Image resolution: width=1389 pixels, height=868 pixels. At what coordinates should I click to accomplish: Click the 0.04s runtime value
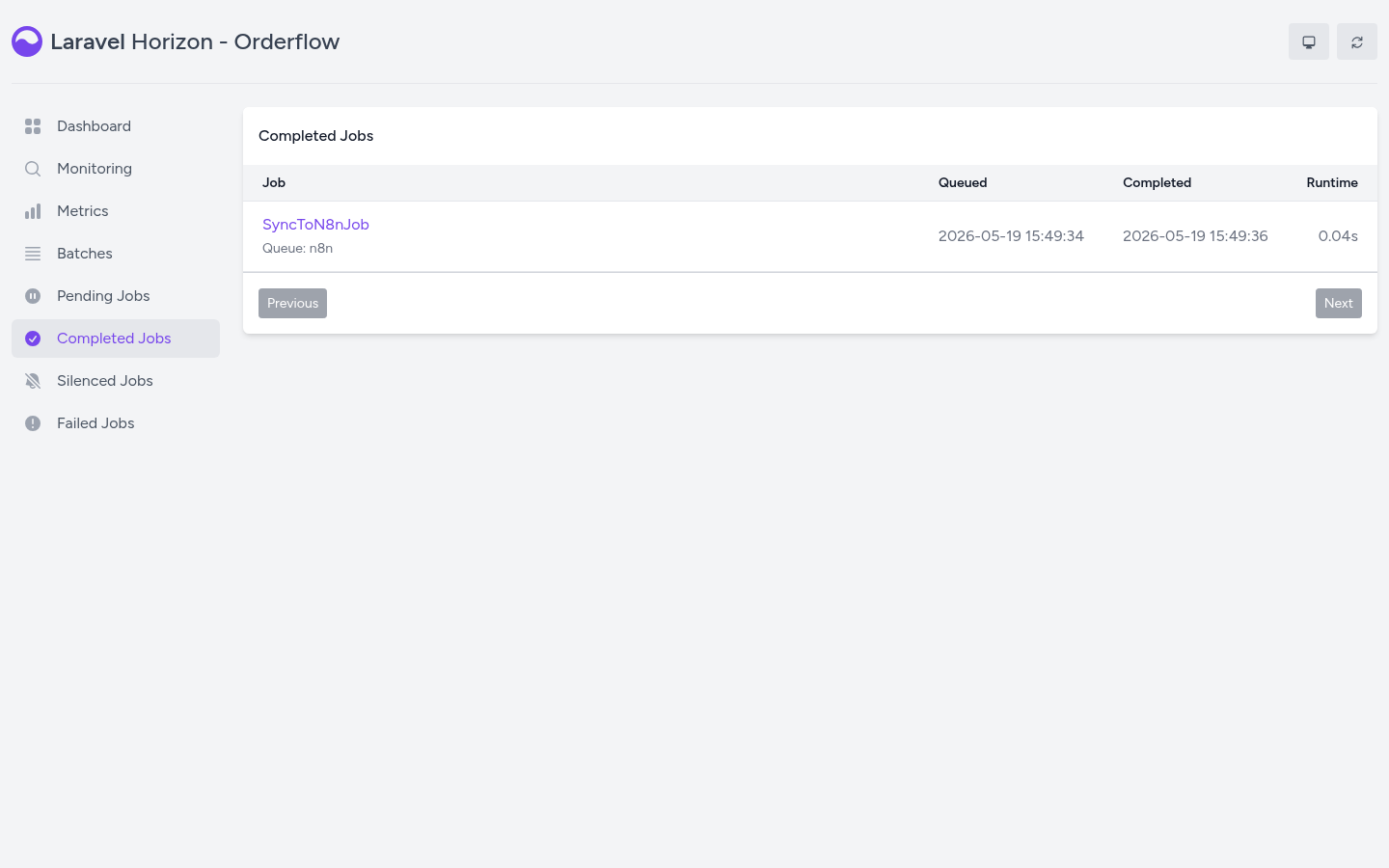[x=1338, y=236]
